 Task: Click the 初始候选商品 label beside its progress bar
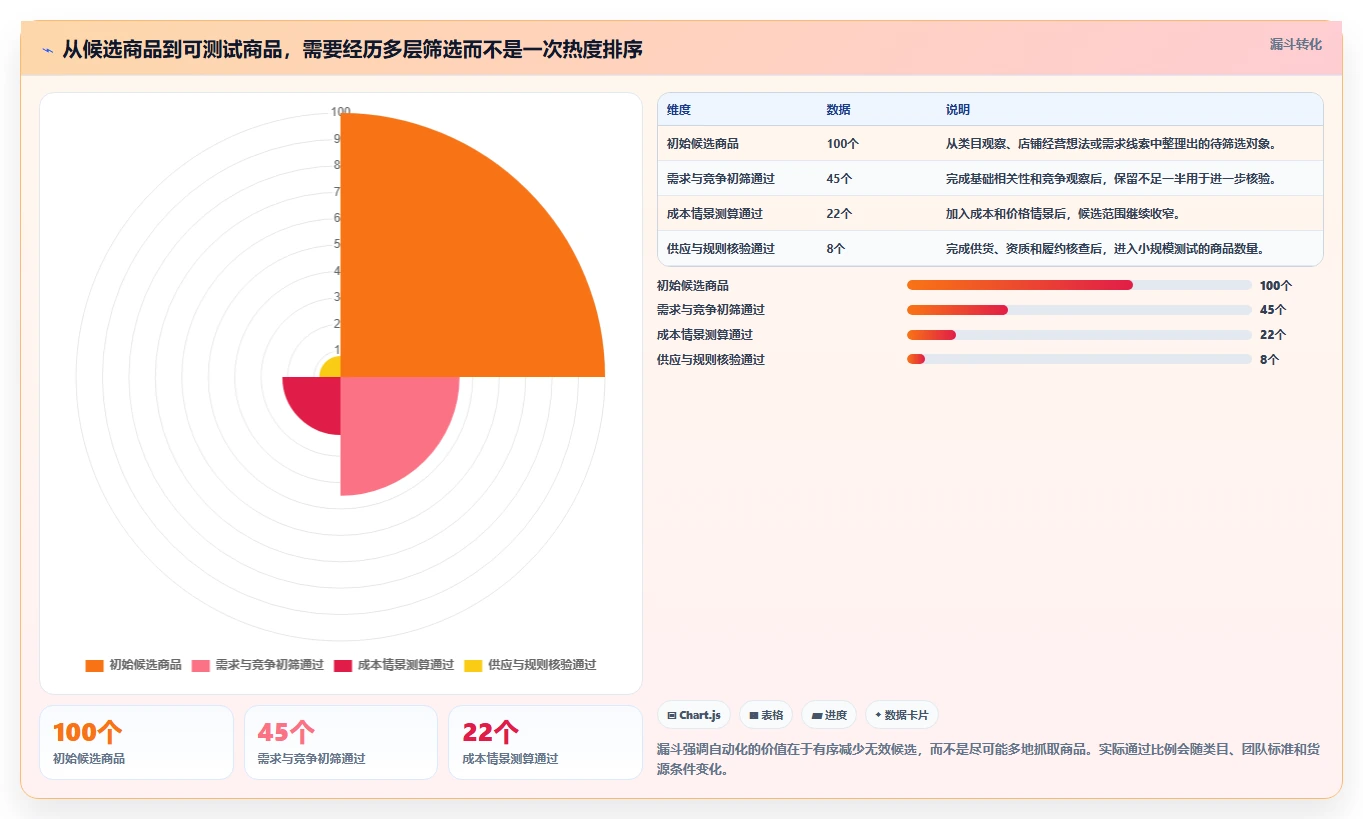tap(693, 286)
